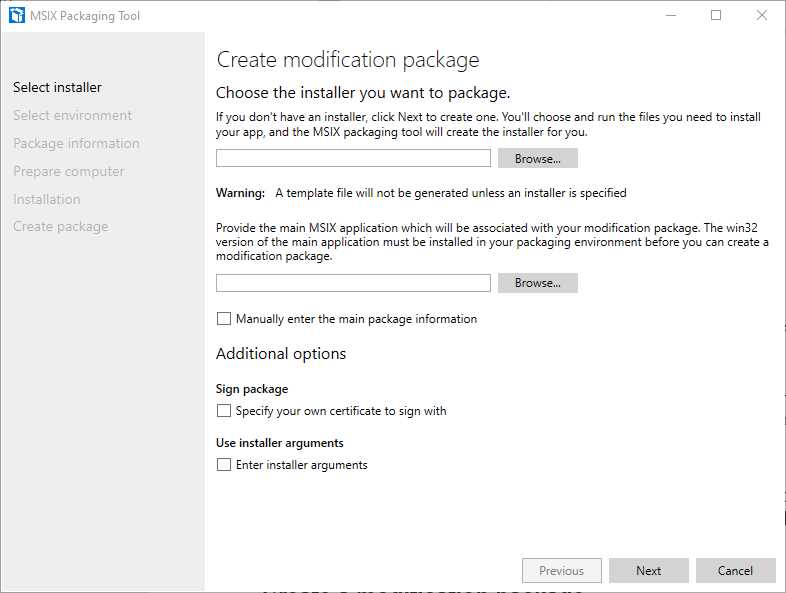Minimize the MSIX Packaging Tool window
The height and width of the screenshot is (593, 786).
[671, 15]
